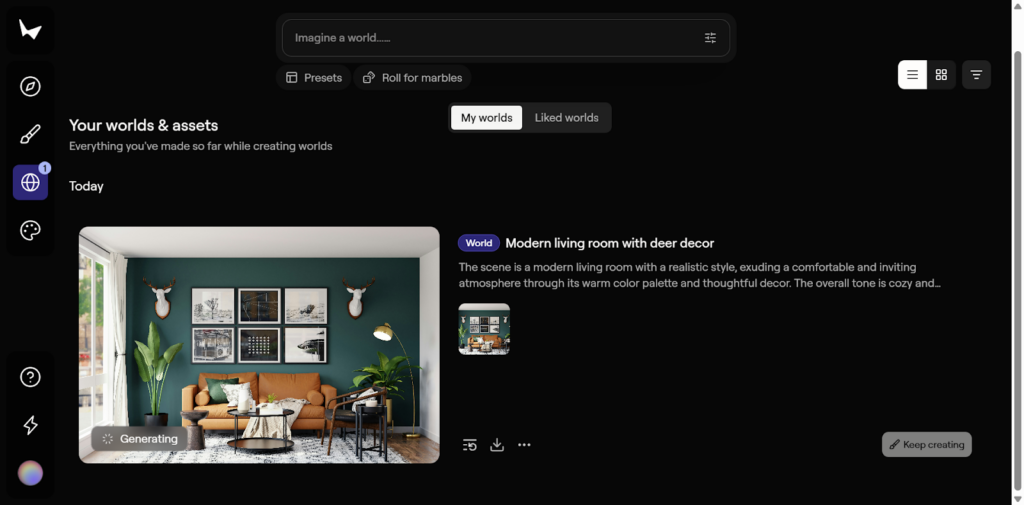Image resolution: width=1024 pixels, height=505 pixels.
Task: Open the help question mark icon
Action: (x=30, y=377)
